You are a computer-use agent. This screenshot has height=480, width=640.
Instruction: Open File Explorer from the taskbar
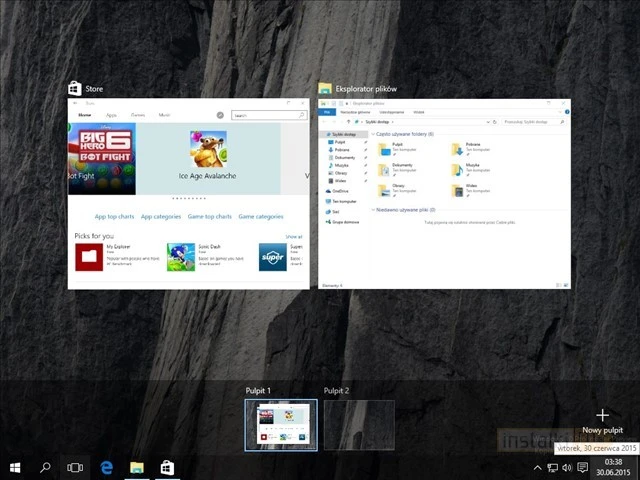[137, 467]
